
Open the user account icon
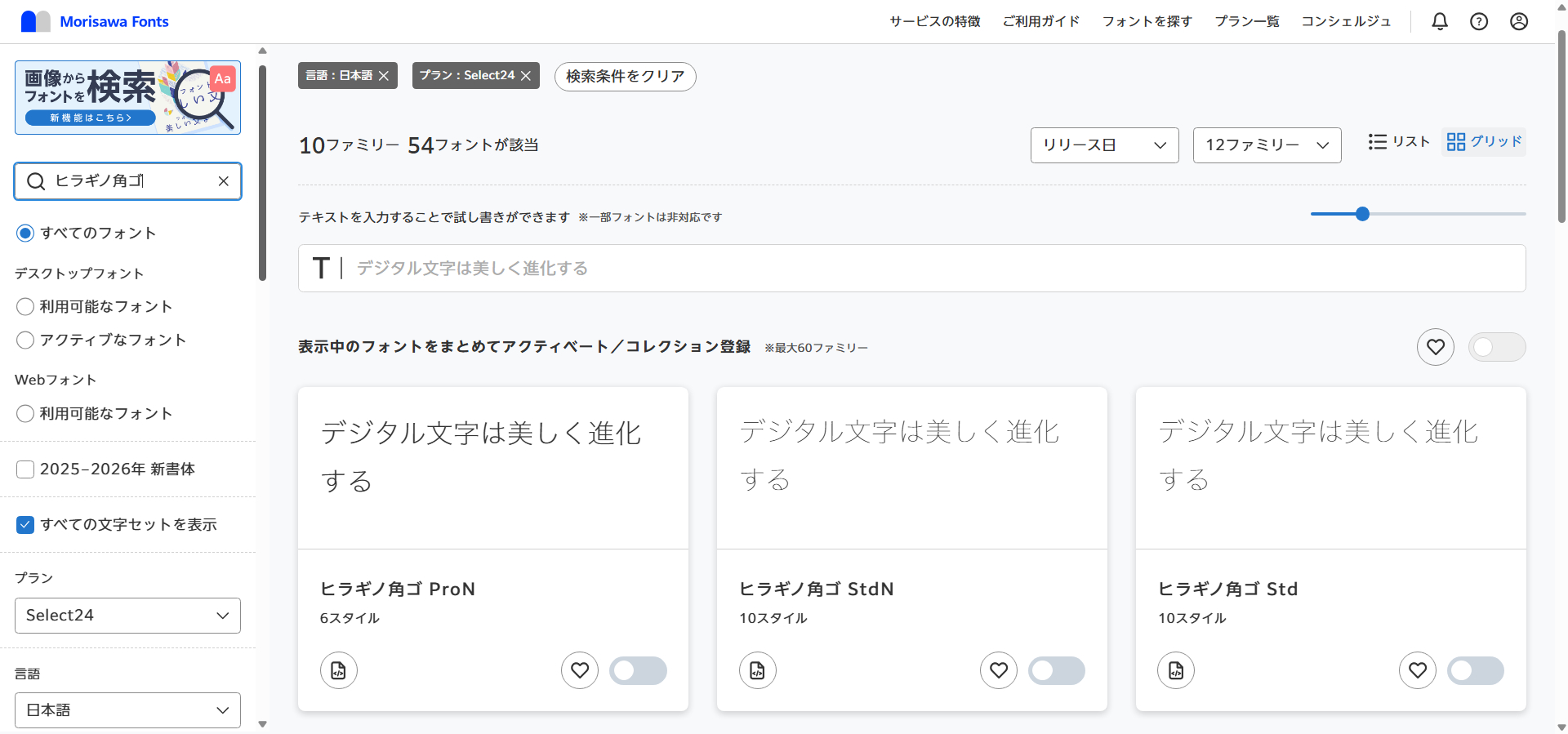coord(1519,21)
